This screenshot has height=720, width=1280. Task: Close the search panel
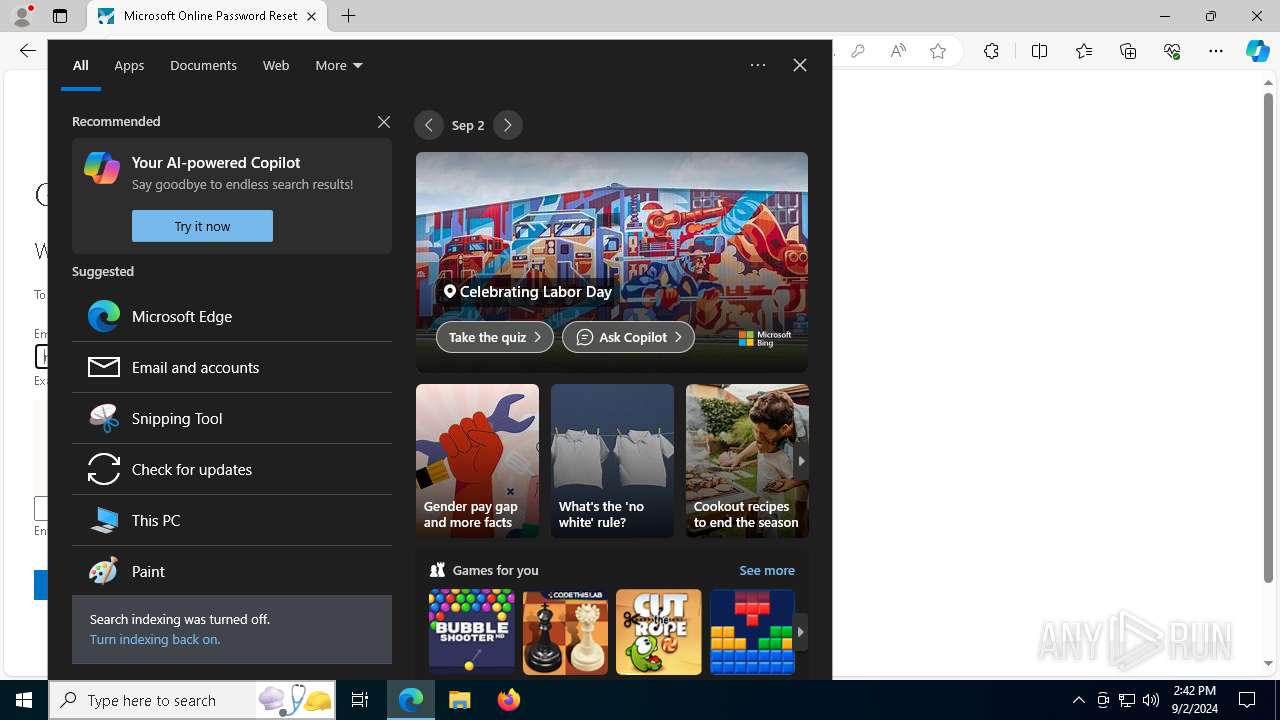point(799,65)
